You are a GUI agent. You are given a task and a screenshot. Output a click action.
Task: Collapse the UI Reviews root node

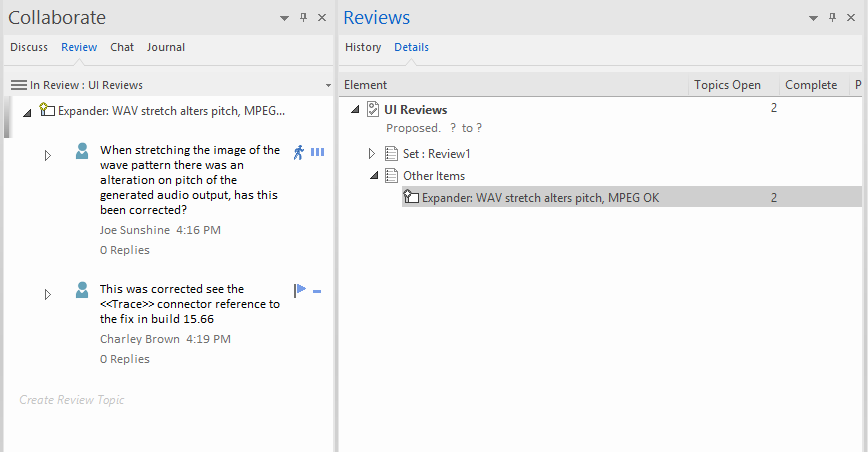coord(354,110)
